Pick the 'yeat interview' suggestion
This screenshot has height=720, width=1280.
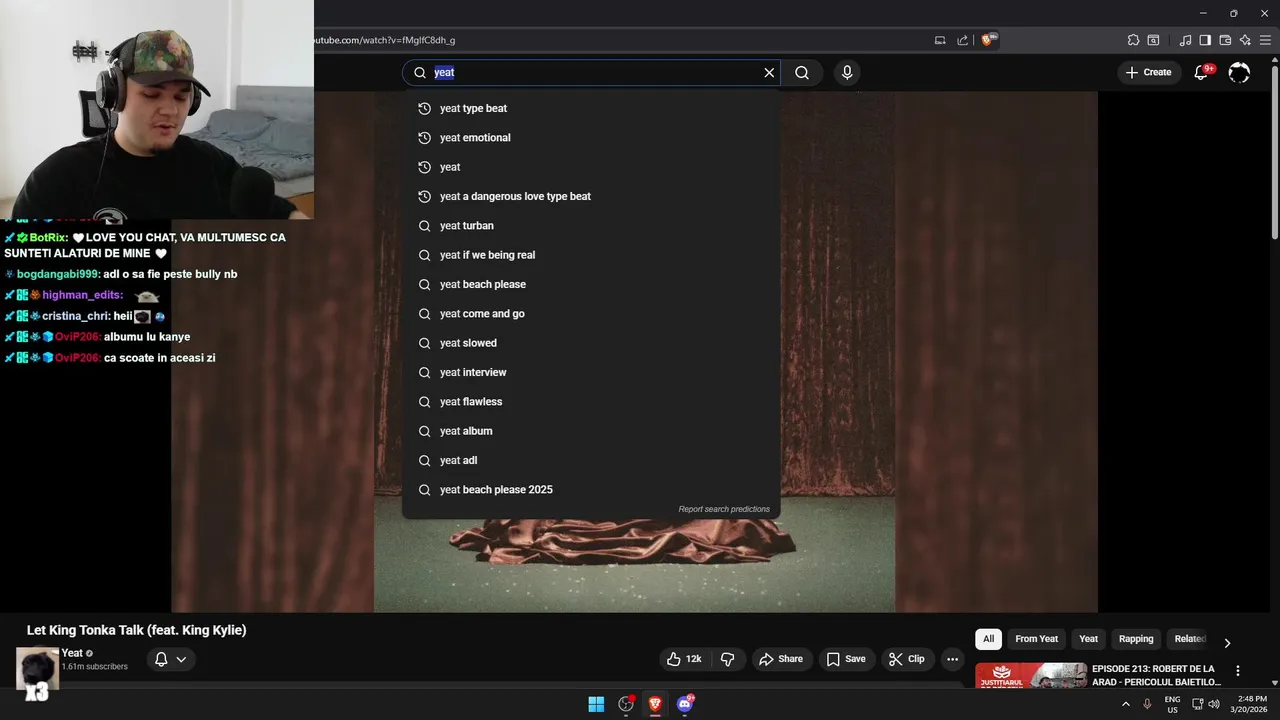[x=591, y=372]
